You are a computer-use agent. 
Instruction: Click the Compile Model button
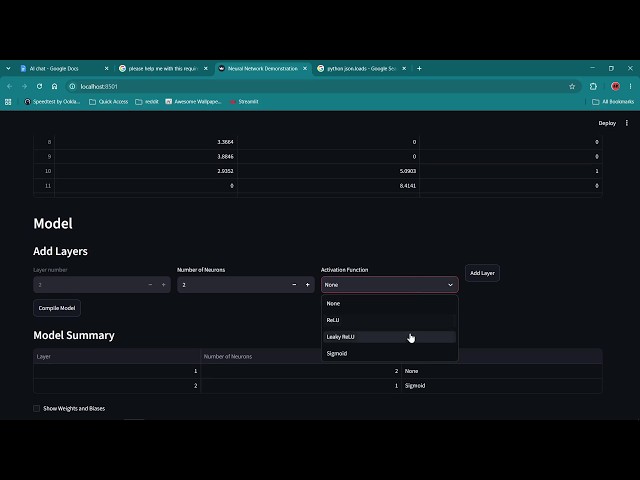[x=57, y=308]
